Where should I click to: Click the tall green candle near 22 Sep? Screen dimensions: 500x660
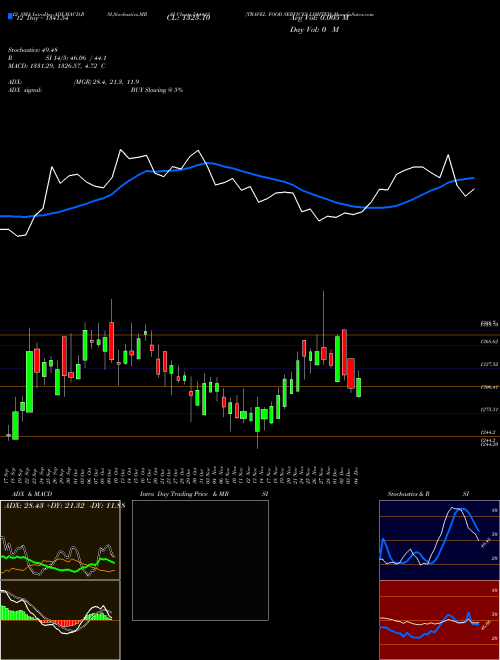(29, 381)
